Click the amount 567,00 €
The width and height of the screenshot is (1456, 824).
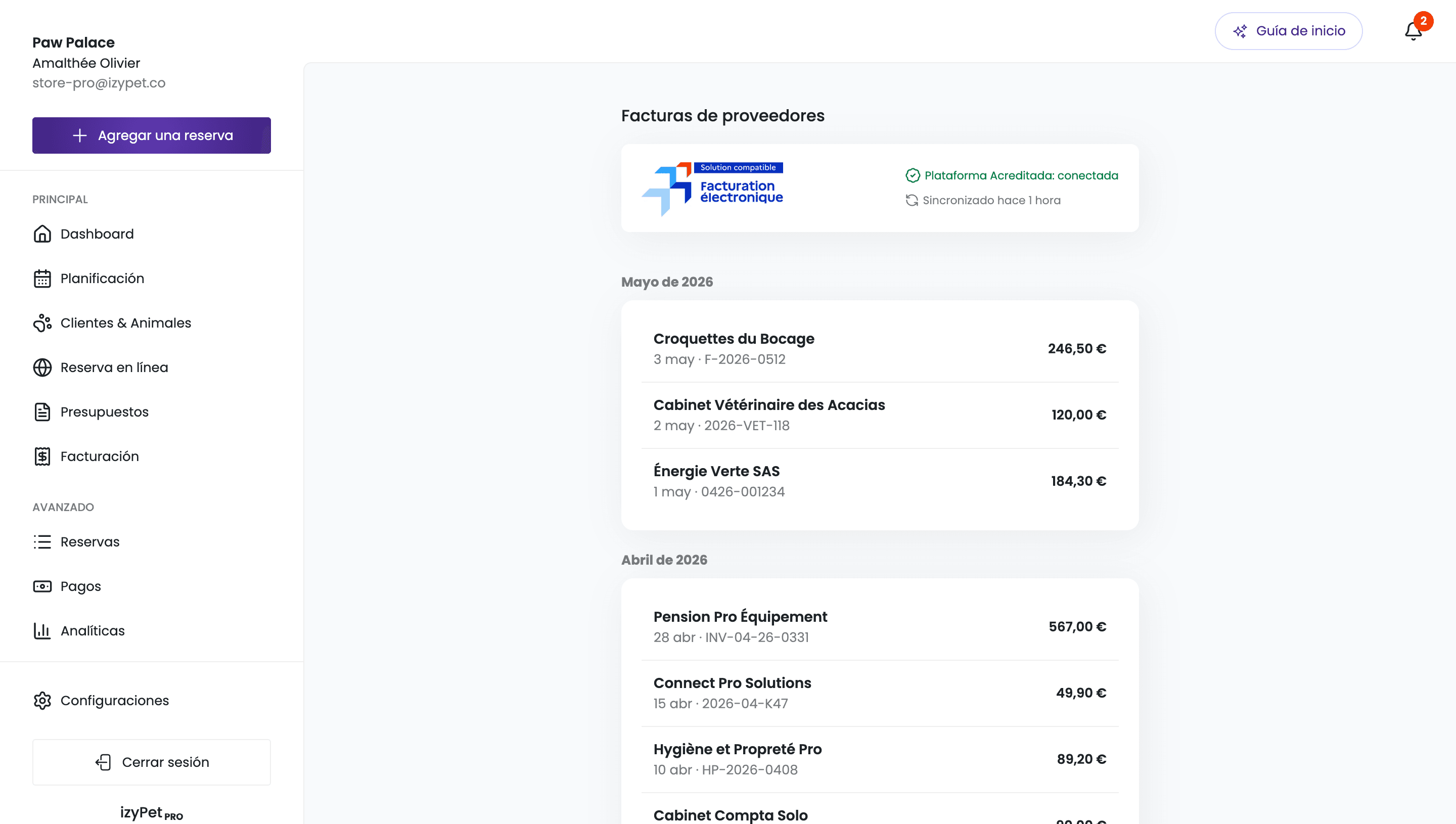(x=1077, y=626)
